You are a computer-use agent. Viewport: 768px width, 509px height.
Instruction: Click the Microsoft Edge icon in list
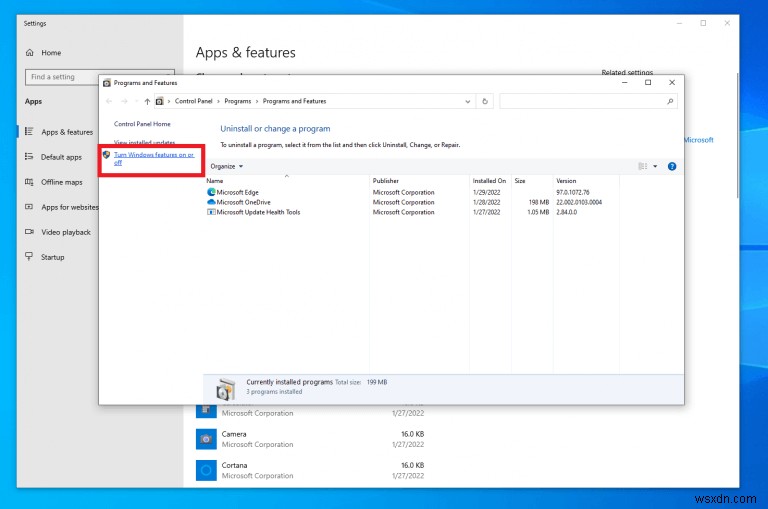[x=211, y=192]
